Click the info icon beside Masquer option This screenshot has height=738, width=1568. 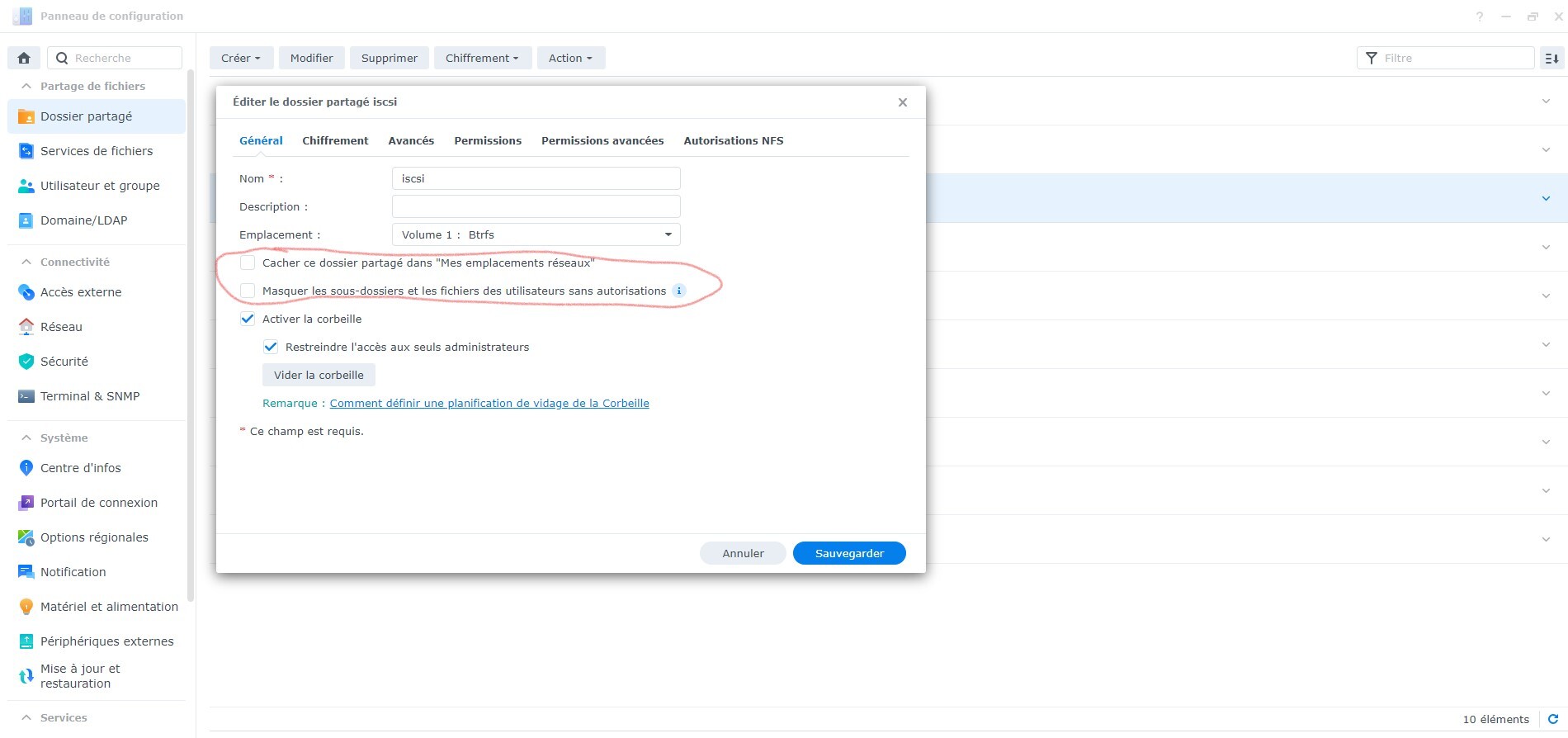[x=679, y=291]
